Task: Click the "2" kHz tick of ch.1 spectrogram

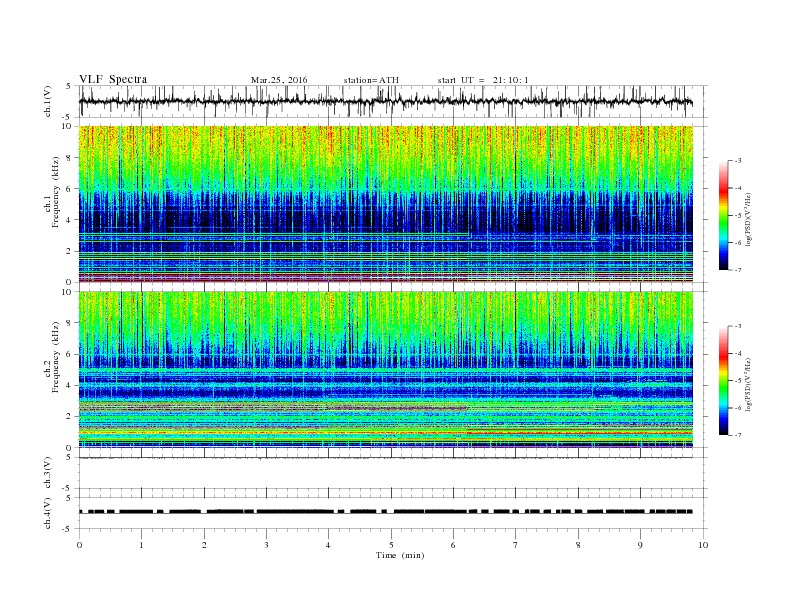Action: pos(70,251)
